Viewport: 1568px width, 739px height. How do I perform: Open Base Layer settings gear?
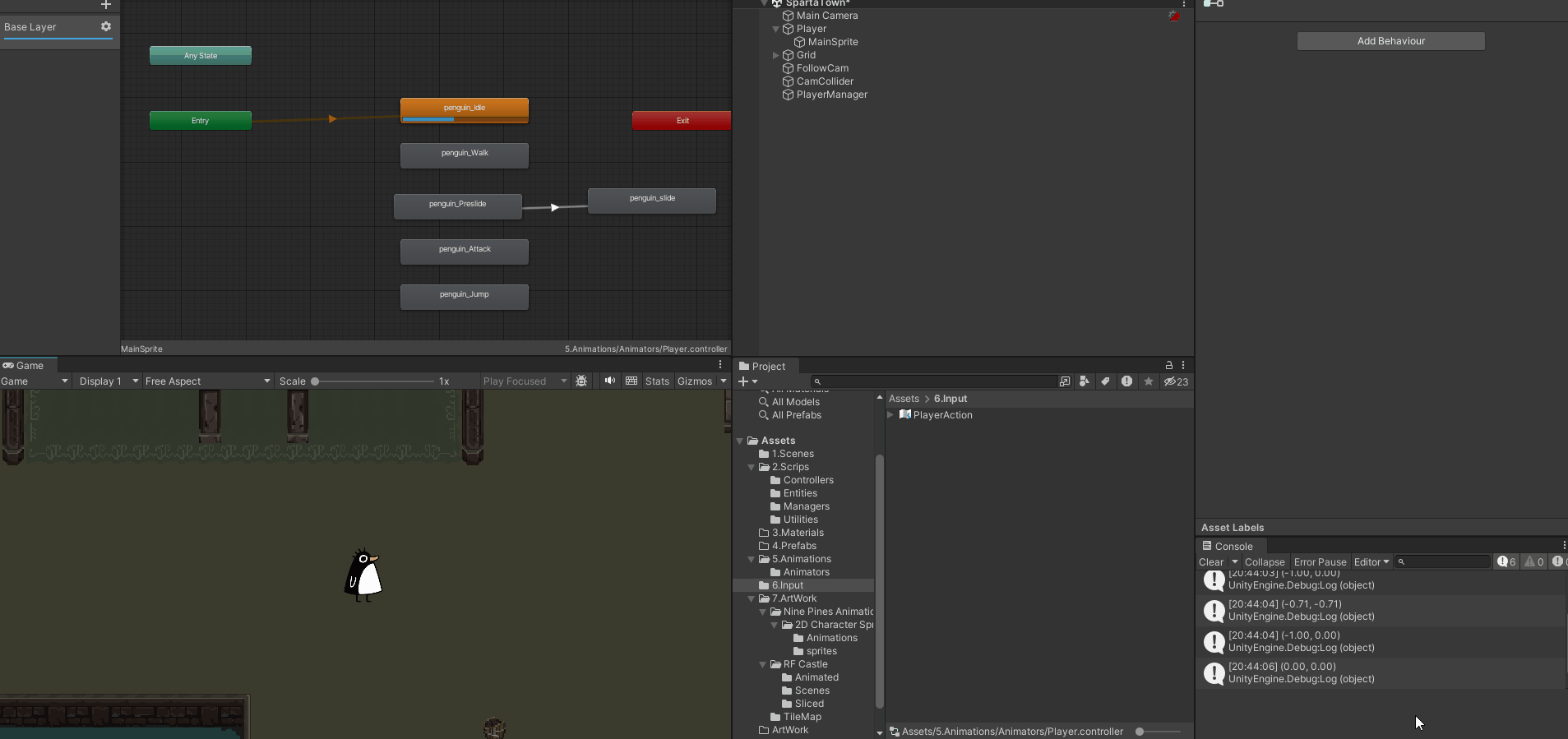pyautogui.click(x=106, y=26)
